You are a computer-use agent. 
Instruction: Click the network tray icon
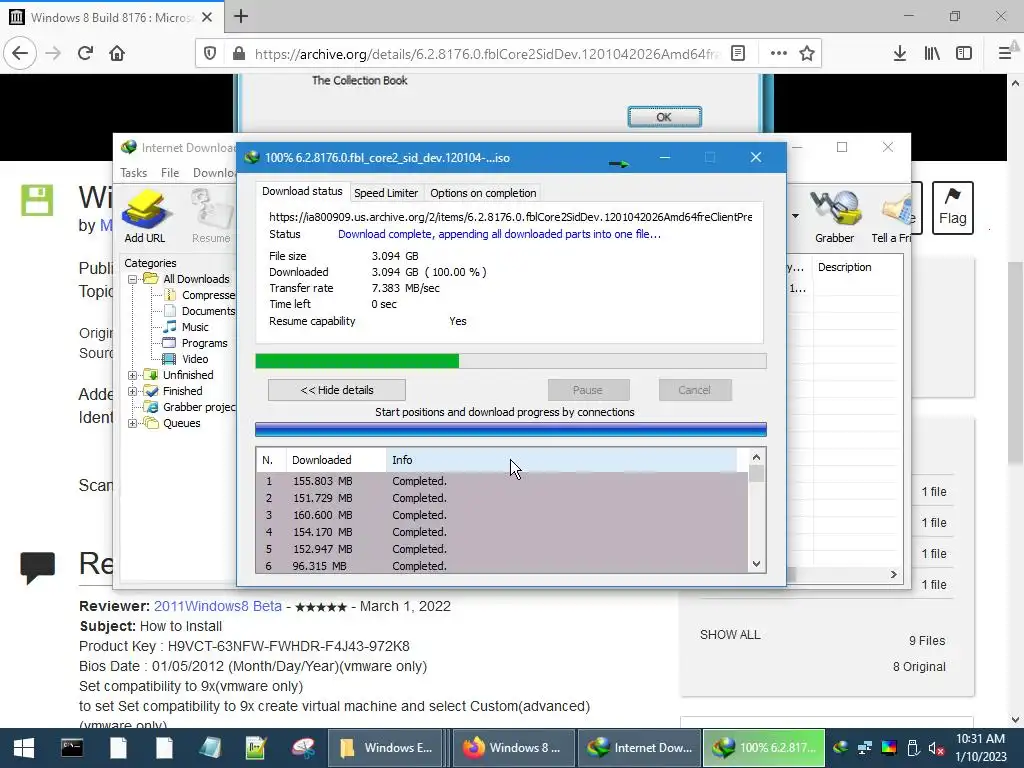(865, 748)
